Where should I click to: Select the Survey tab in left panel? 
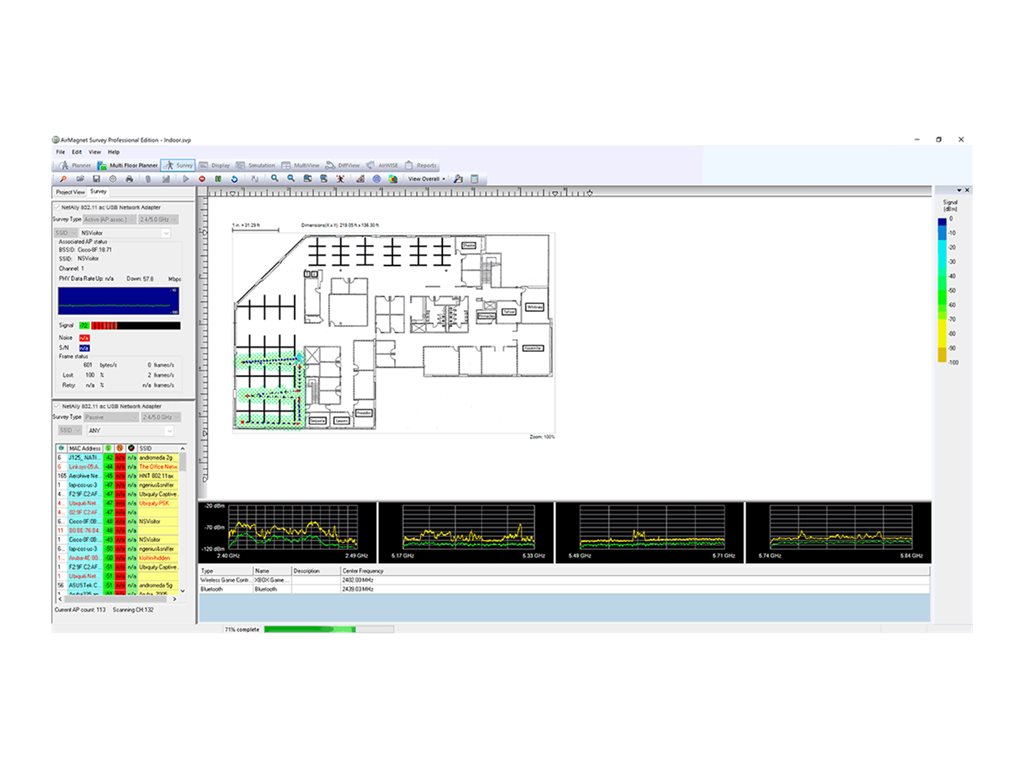coord(99,192)
